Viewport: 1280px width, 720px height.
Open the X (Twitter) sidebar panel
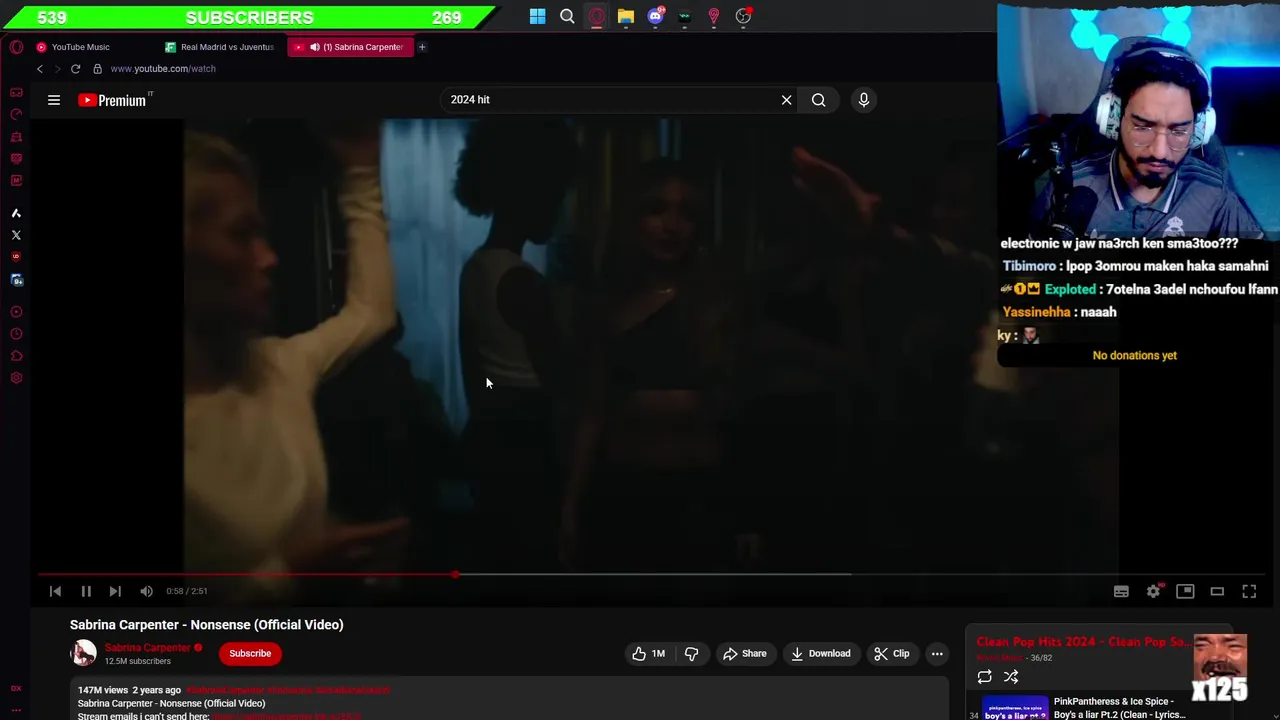pos(16,235)
